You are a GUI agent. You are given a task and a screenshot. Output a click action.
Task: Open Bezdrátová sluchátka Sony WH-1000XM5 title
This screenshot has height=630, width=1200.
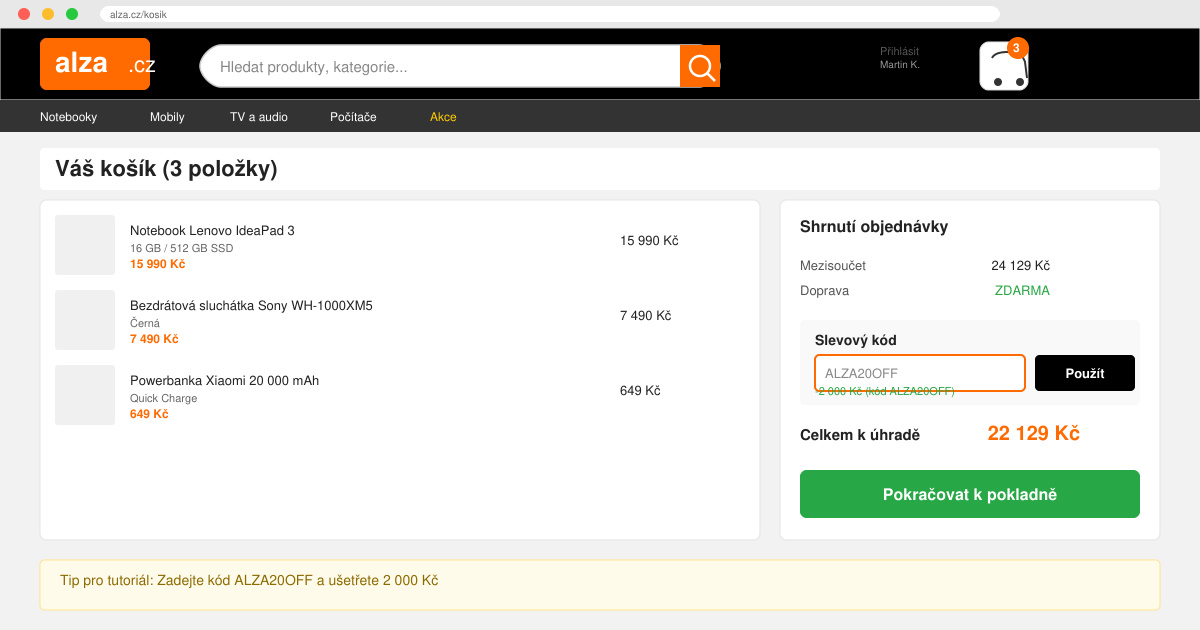pyautogui.click(x=251, y=306)
